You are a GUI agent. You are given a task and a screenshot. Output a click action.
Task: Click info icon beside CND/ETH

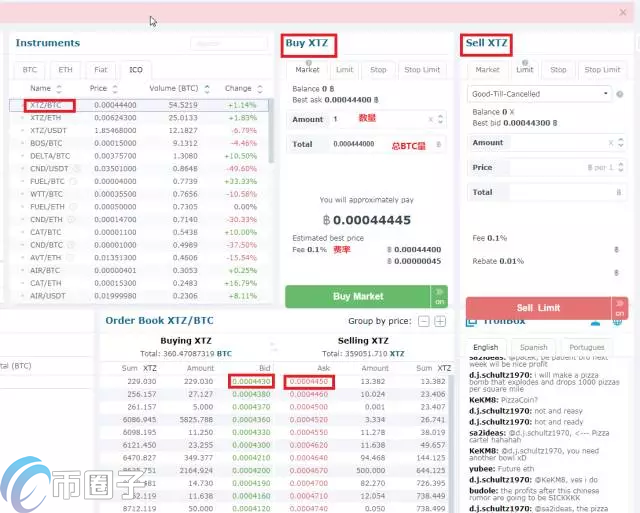coord(71,220)
